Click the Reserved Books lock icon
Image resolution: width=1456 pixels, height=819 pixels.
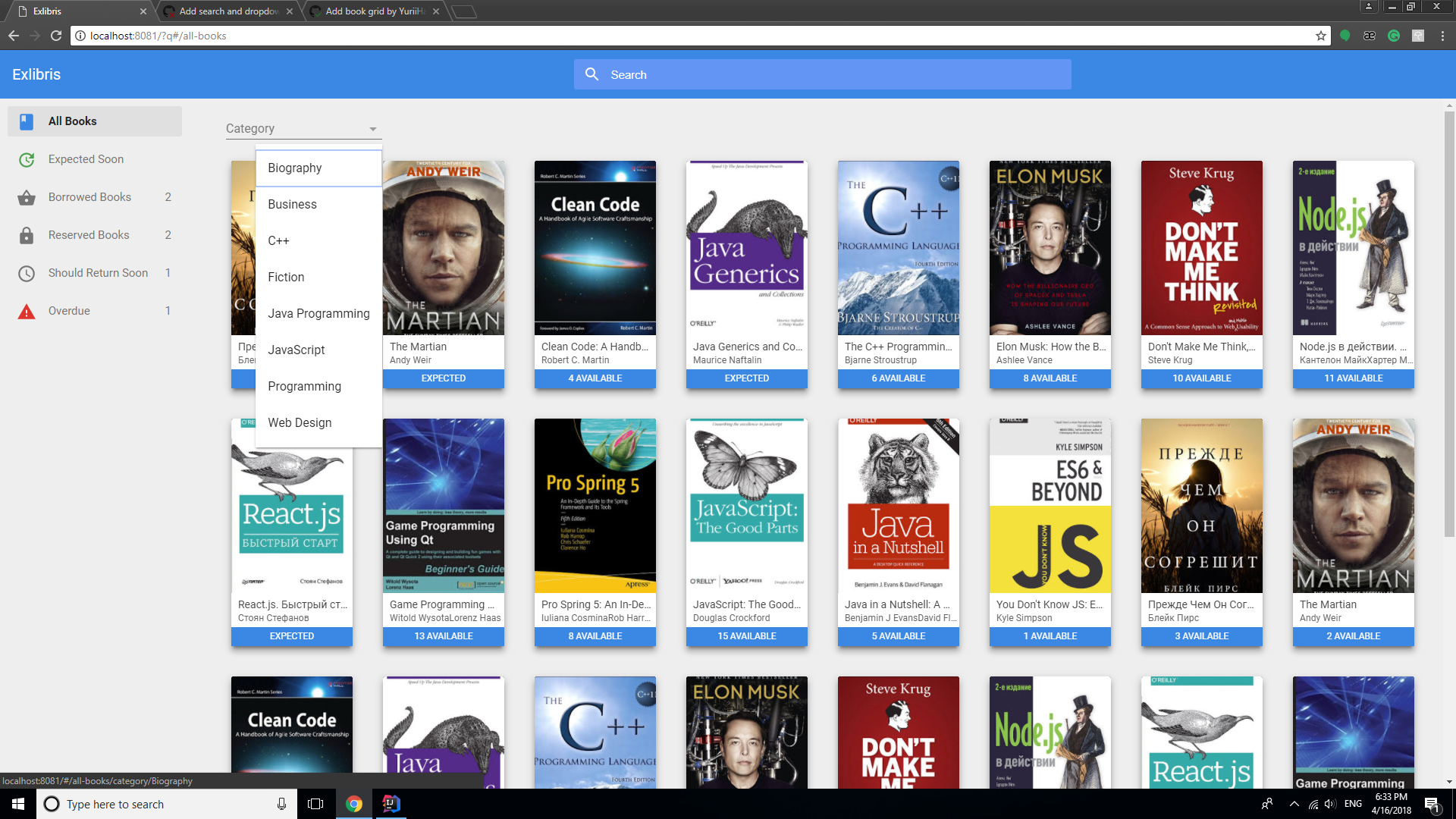[27, 235]
